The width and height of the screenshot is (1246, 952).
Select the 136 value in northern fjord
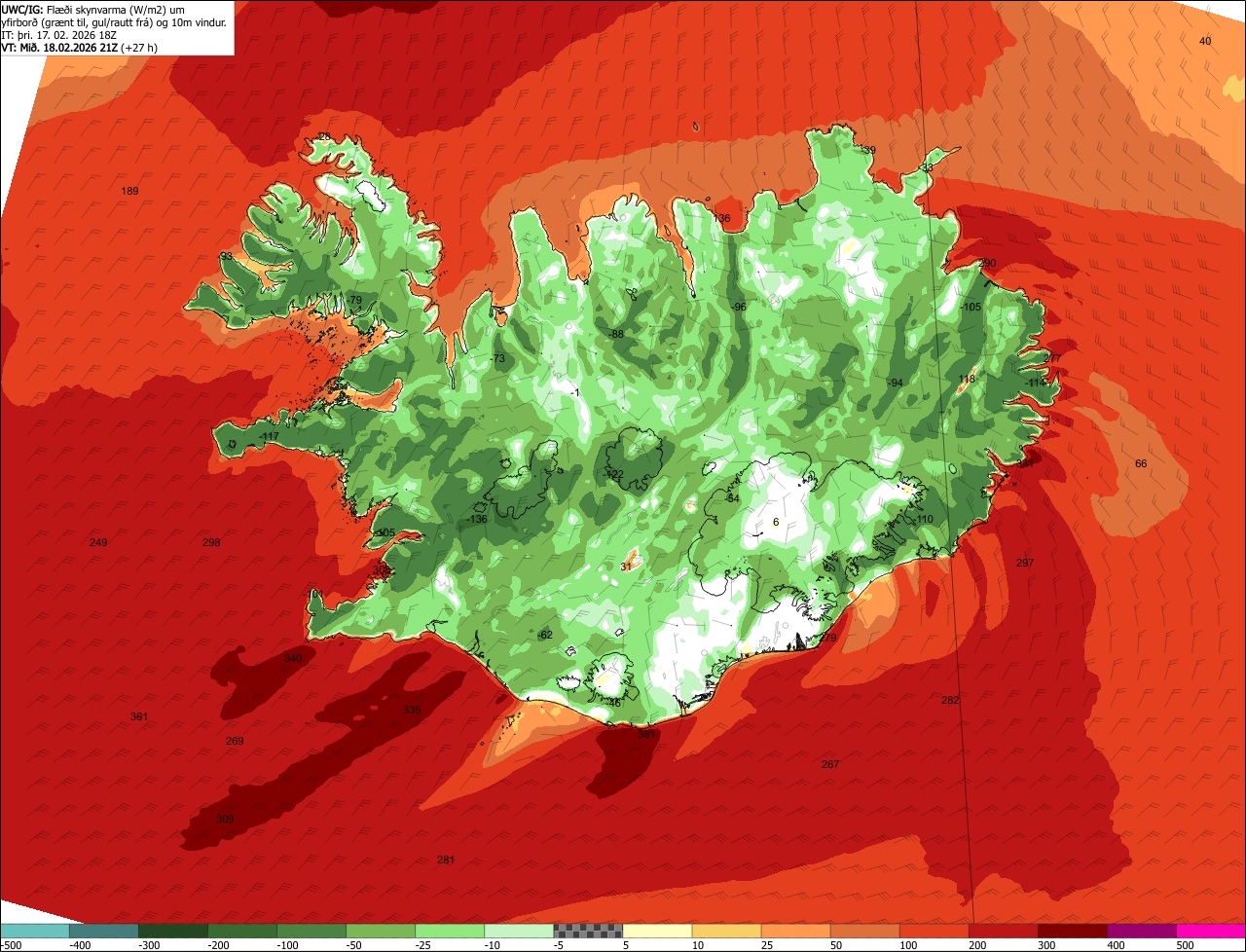tap(721, 218)
